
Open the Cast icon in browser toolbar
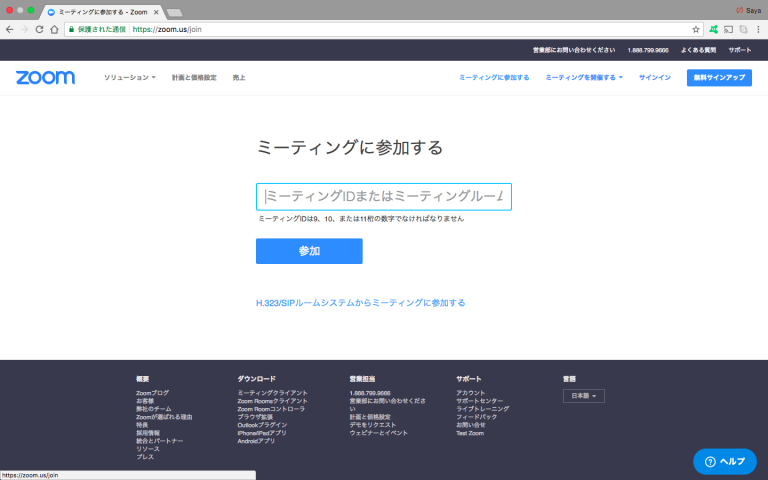(x=729, y=29)
